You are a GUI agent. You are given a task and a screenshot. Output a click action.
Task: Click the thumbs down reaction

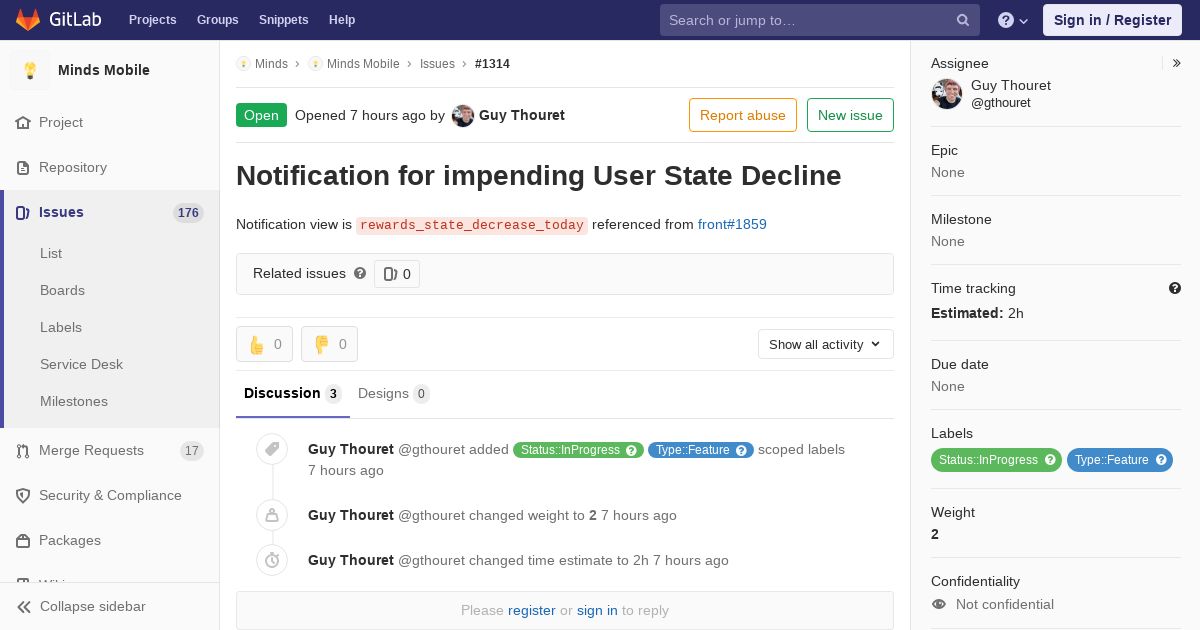(x=329, y=344)
